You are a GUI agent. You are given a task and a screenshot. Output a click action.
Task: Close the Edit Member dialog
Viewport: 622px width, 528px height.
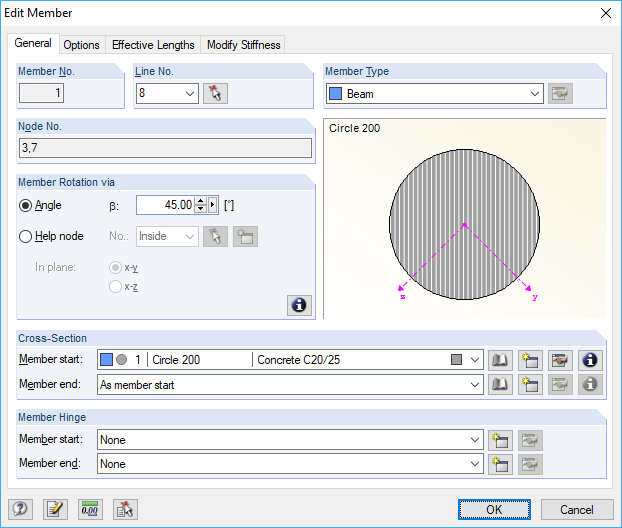(x=606, y=13)
